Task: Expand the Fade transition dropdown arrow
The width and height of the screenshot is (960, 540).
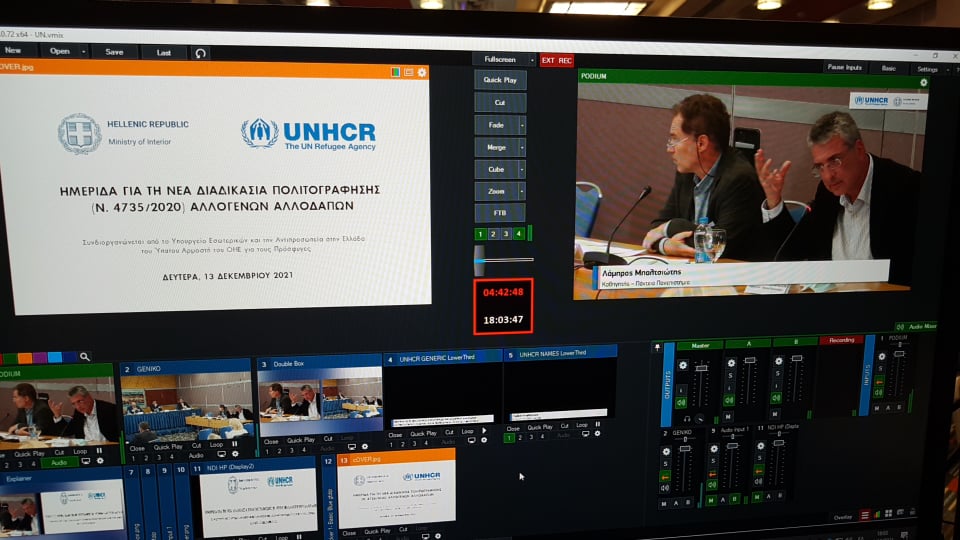Action: (x=522, y=126)
